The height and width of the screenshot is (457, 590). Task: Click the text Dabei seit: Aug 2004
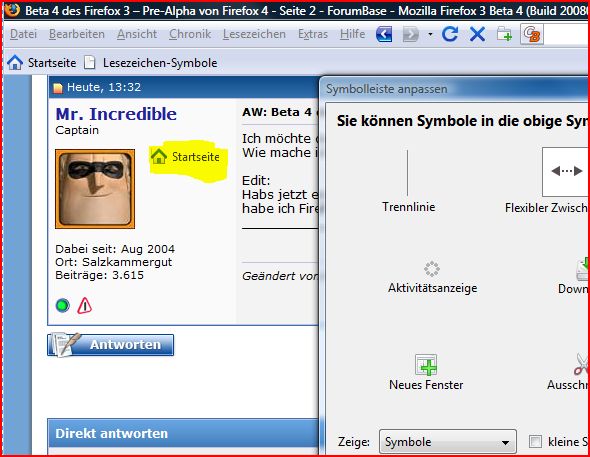(115, 249)
